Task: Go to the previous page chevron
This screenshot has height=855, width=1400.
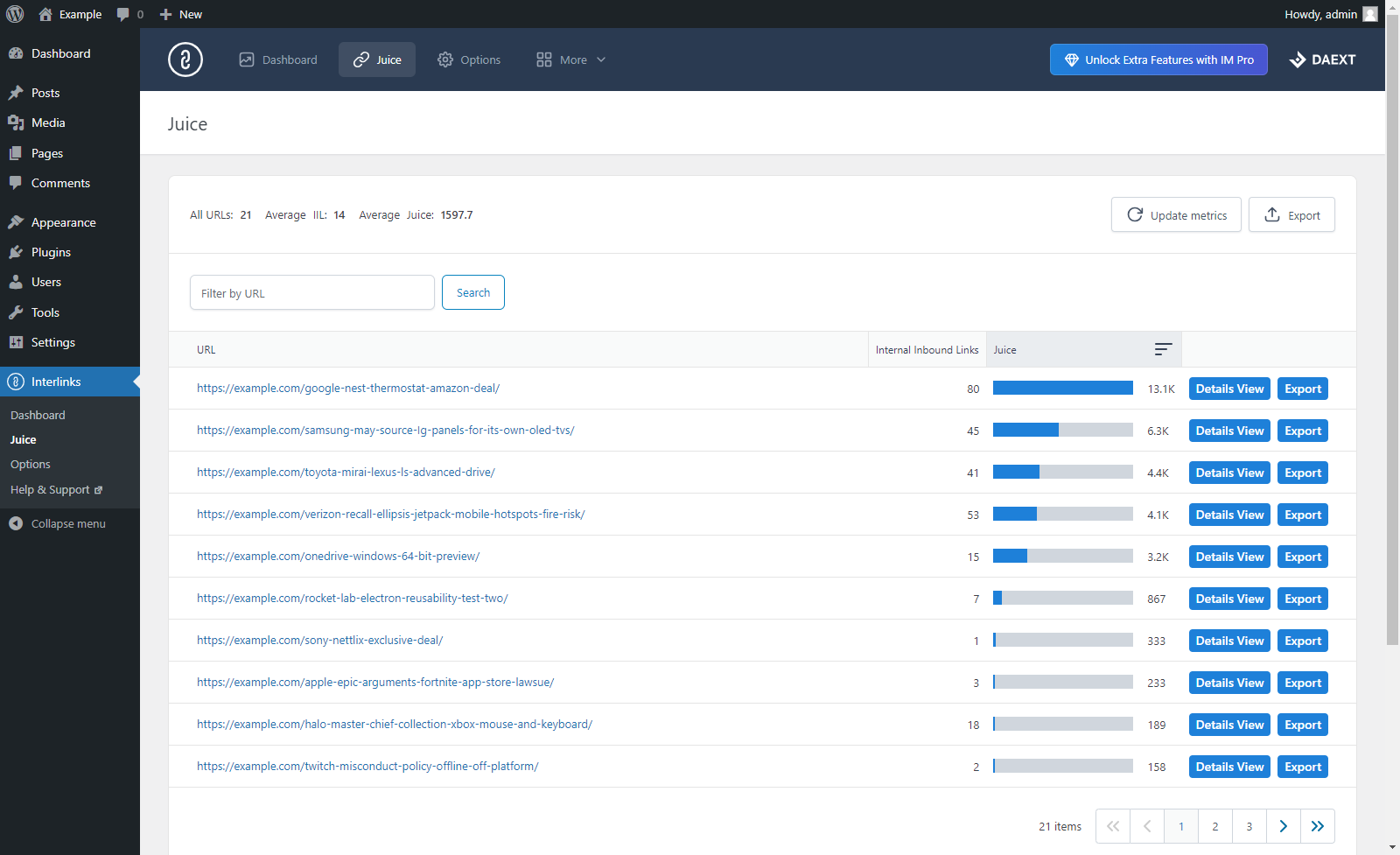Action: [x=1147, y=826]
